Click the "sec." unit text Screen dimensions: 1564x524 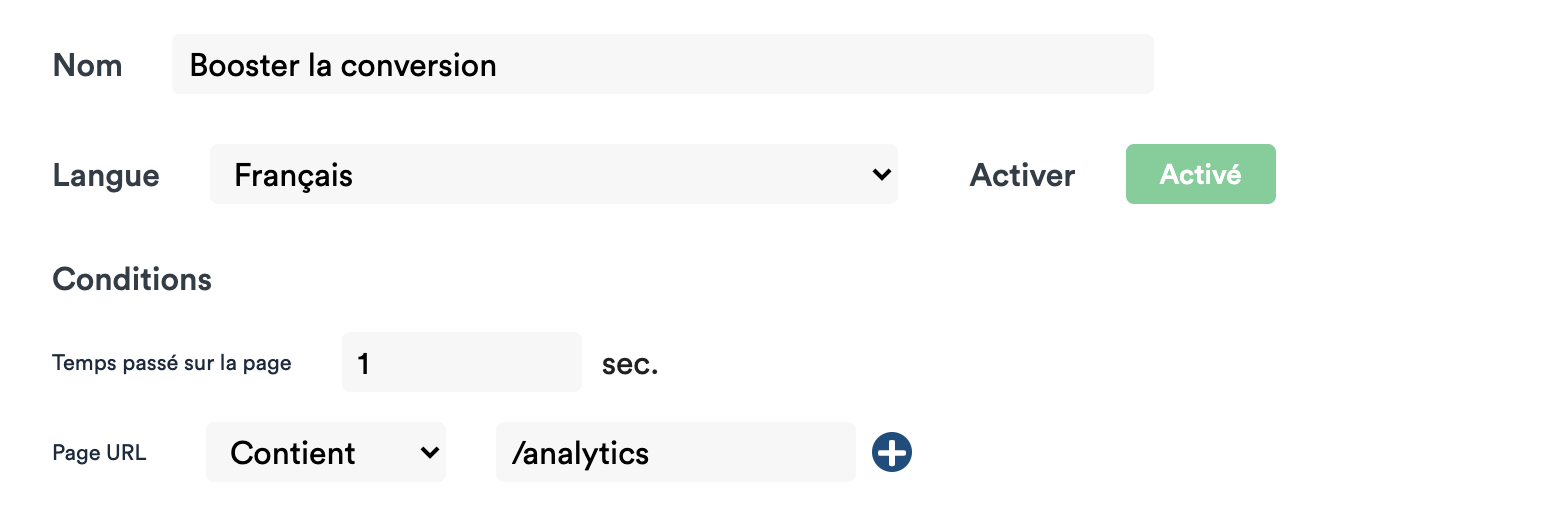point(630,364)
